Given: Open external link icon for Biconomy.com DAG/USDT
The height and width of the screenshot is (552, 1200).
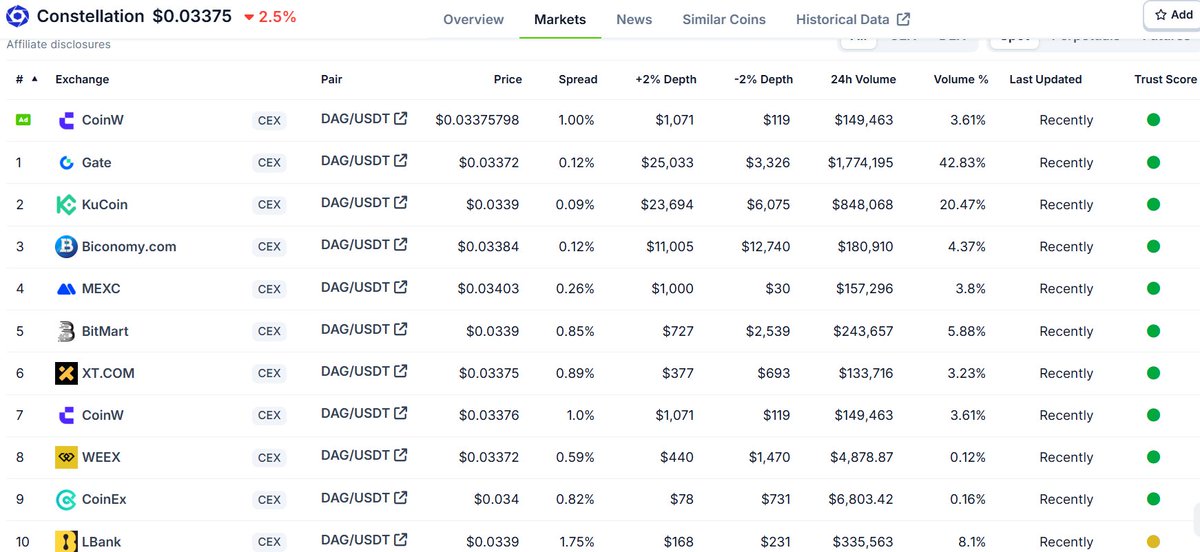Looking at the screenshot, I should [x=401, y=244].
